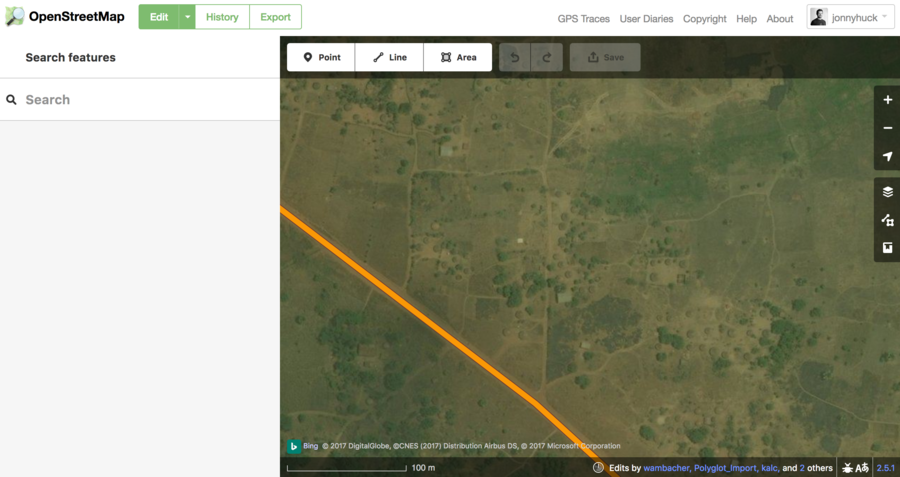Click the OpenStreetMap magnifier logo
Viewport: 900px width, 477px height.
(x=15, y=17)
